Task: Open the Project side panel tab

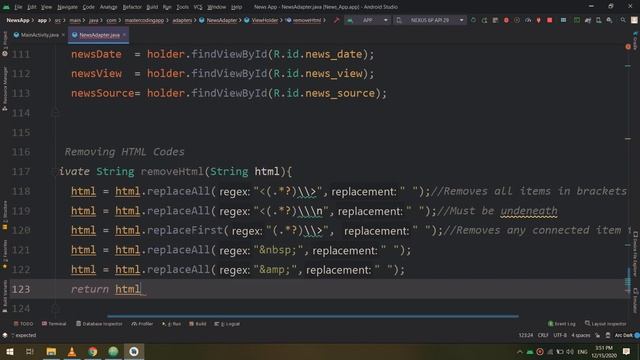Action: (x=5, y=43)
